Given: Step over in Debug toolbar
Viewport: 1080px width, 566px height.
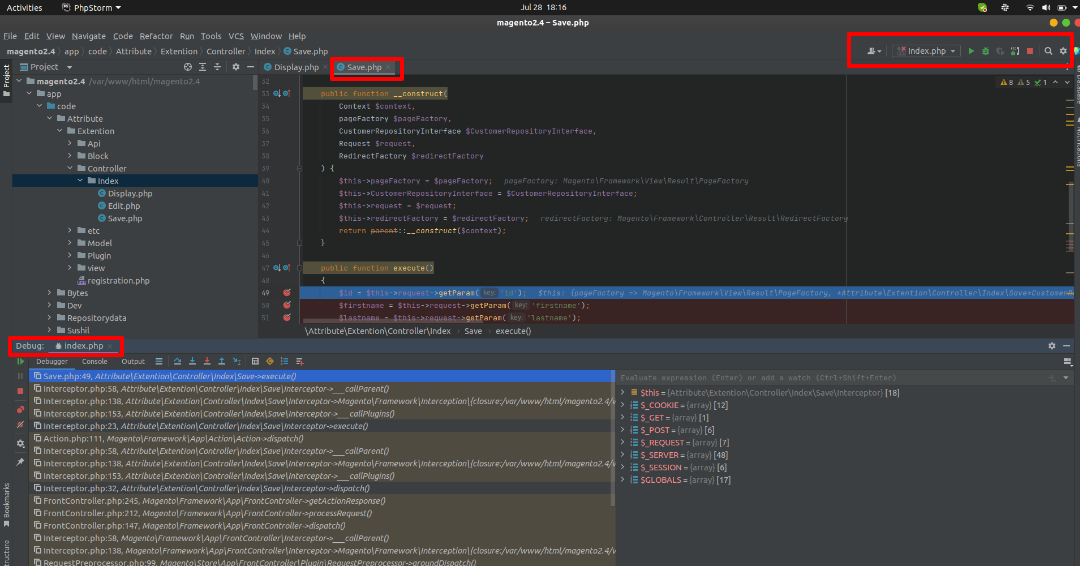Looking at the screenshot, I should [x=178, y=361].
